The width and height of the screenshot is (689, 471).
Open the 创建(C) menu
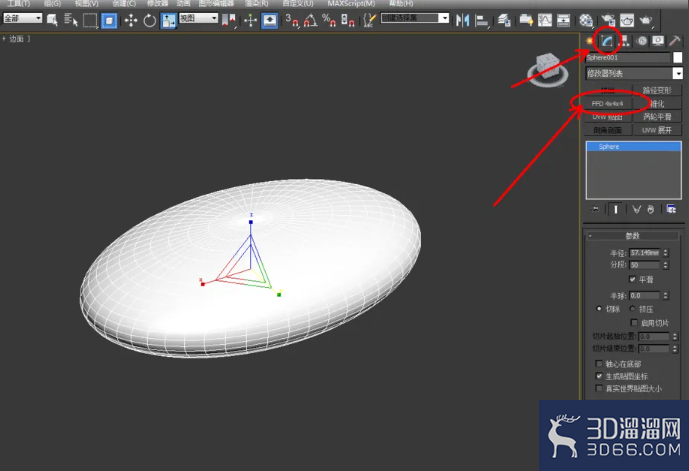point(124,4)
